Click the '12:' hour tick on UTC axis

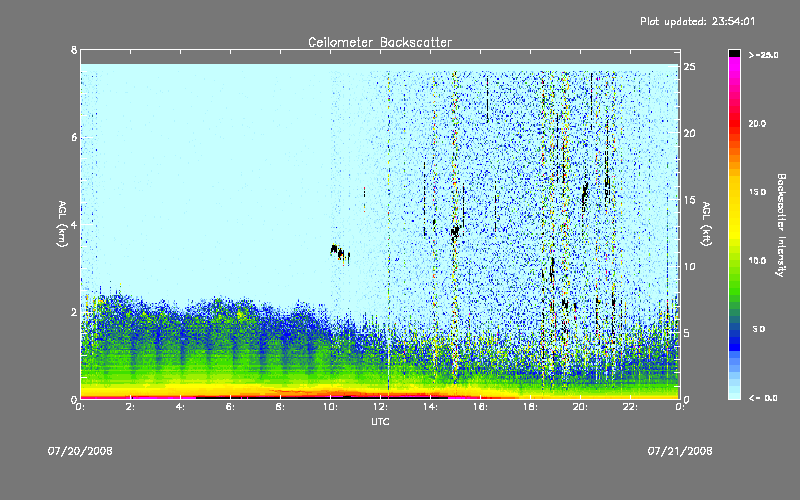381,407
